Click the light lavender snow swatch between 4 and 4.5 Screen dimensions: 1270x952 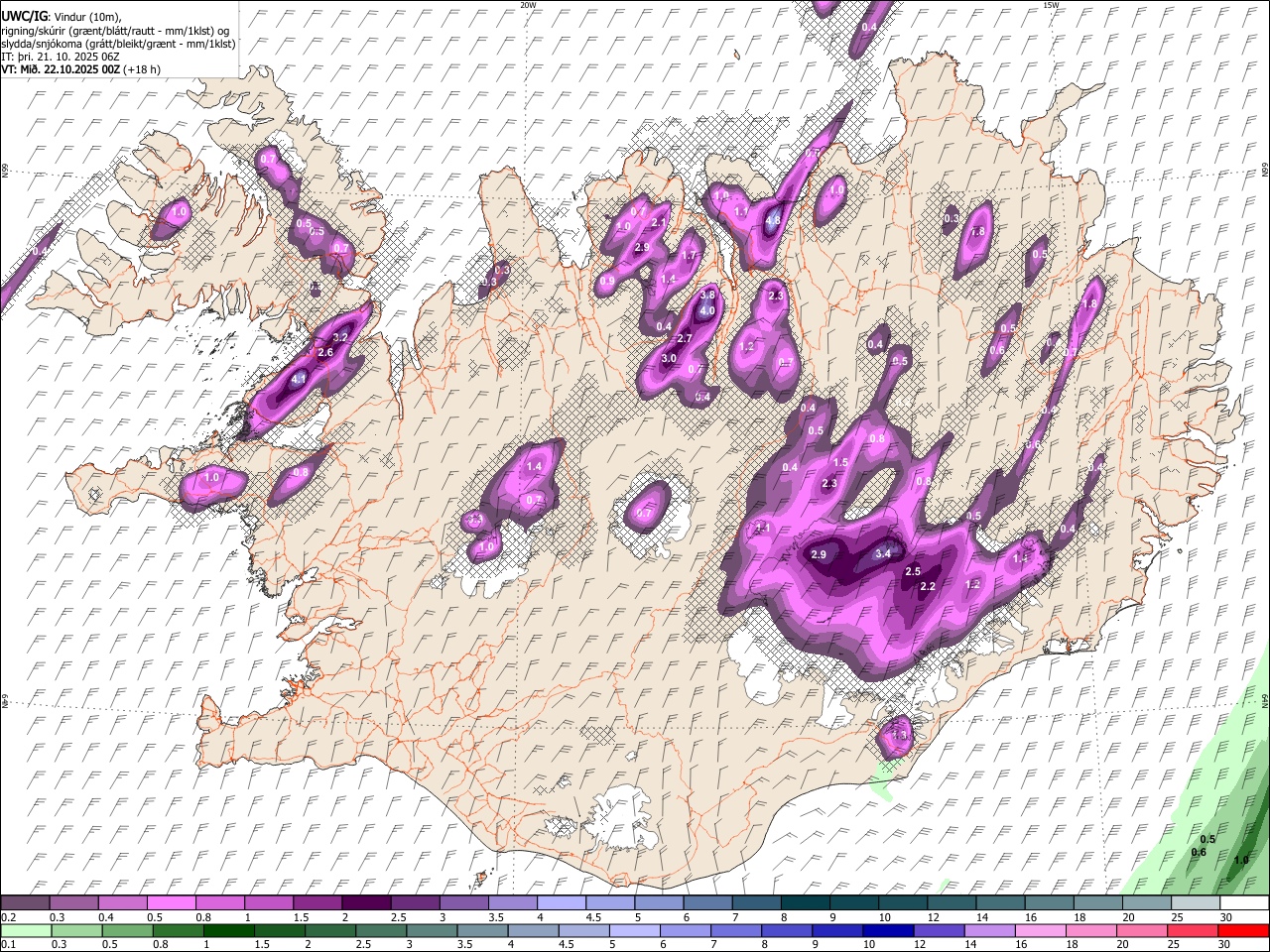[561, 903]
